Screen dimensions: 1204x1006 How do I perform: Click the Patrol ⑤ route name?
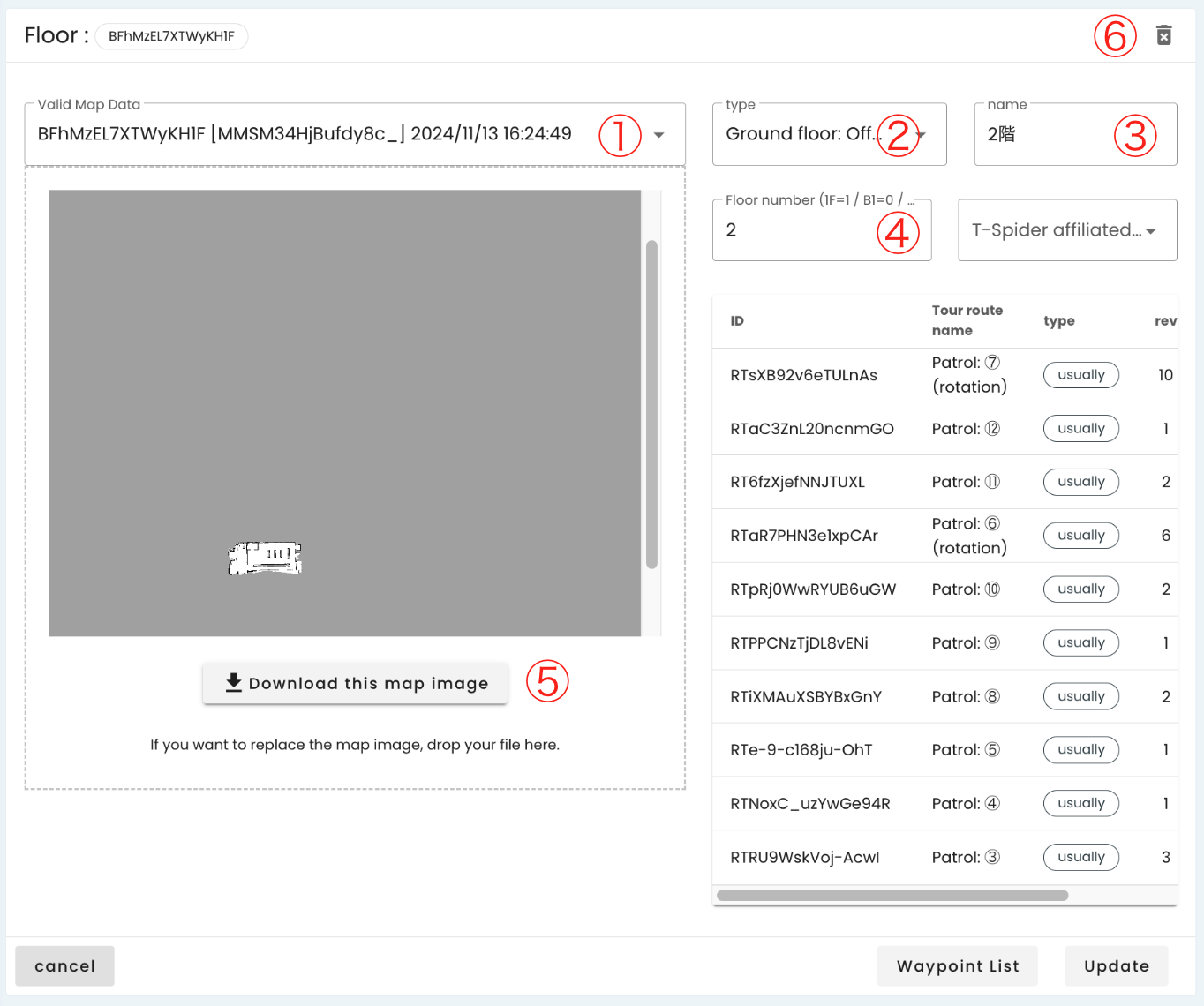pyautogui.click(x=966, y=750)
